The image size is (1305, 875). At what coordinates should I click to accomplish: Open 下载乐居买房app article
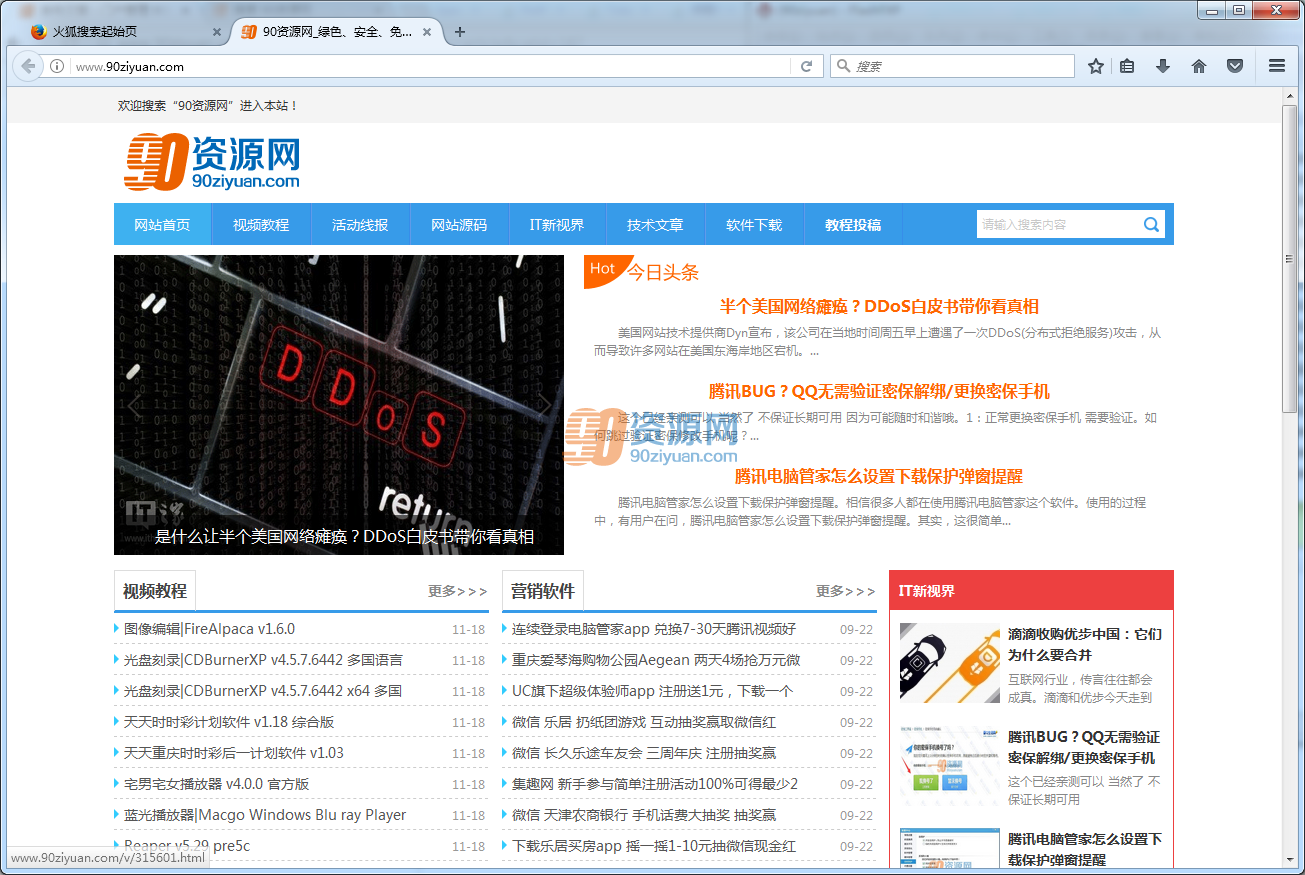pos(654,846)
